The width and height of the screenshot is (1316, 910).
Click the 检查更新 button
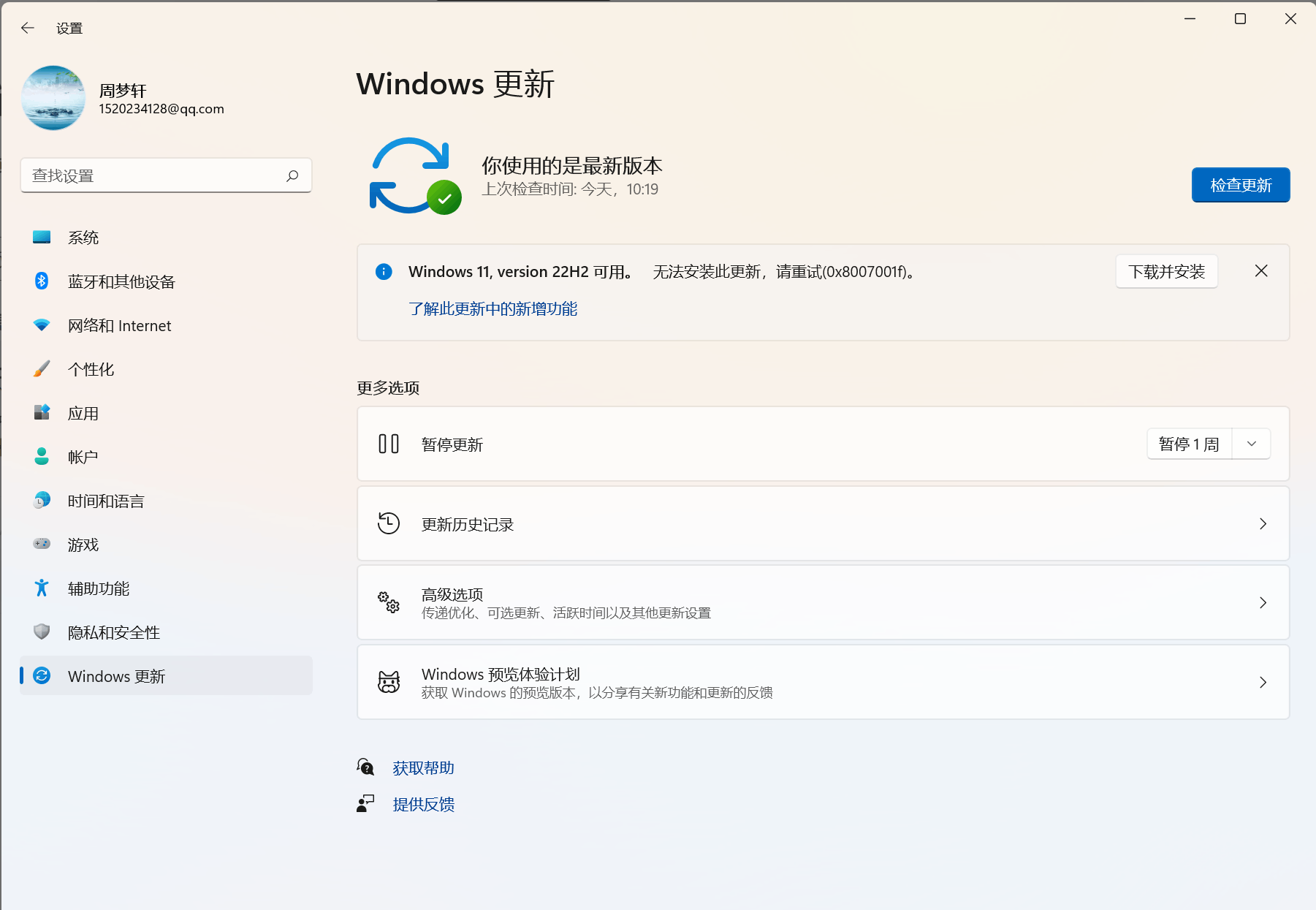point(1241,185)
